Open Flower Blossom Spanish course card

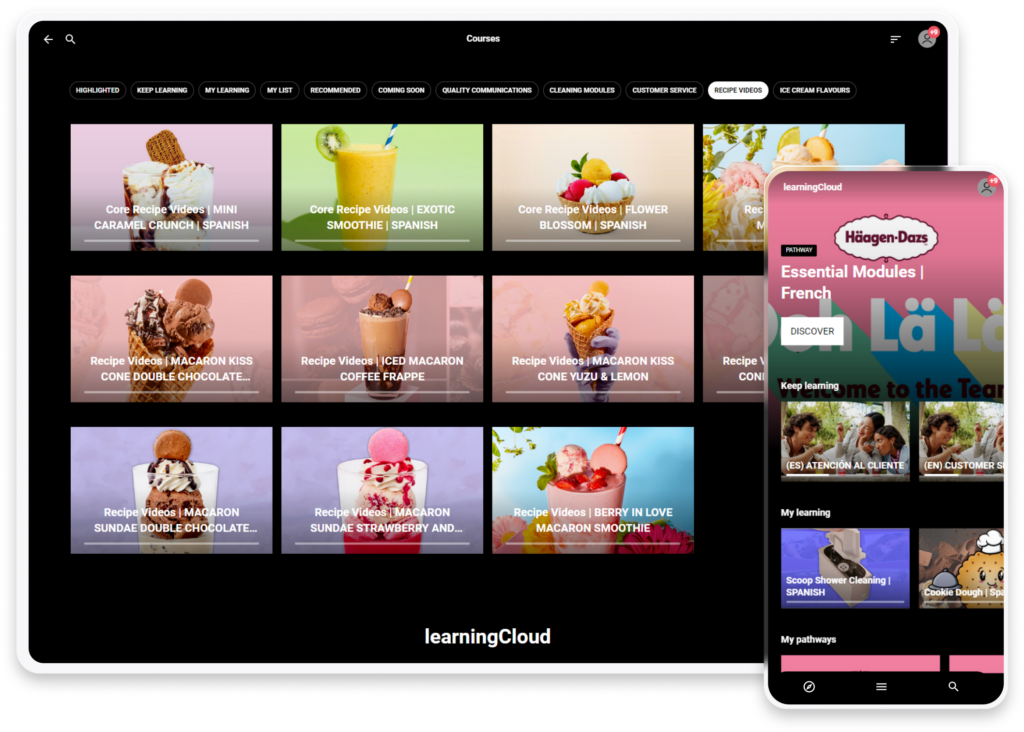(x=593, y=187)
